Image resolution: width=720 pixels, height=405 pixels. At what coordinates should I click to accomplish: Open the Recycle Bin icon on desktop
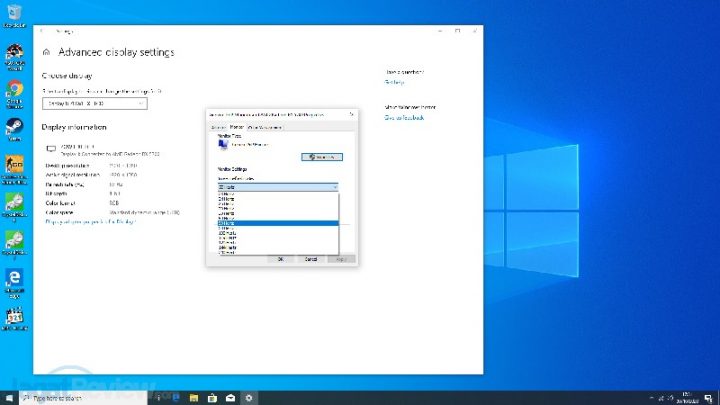coord(15,20)
